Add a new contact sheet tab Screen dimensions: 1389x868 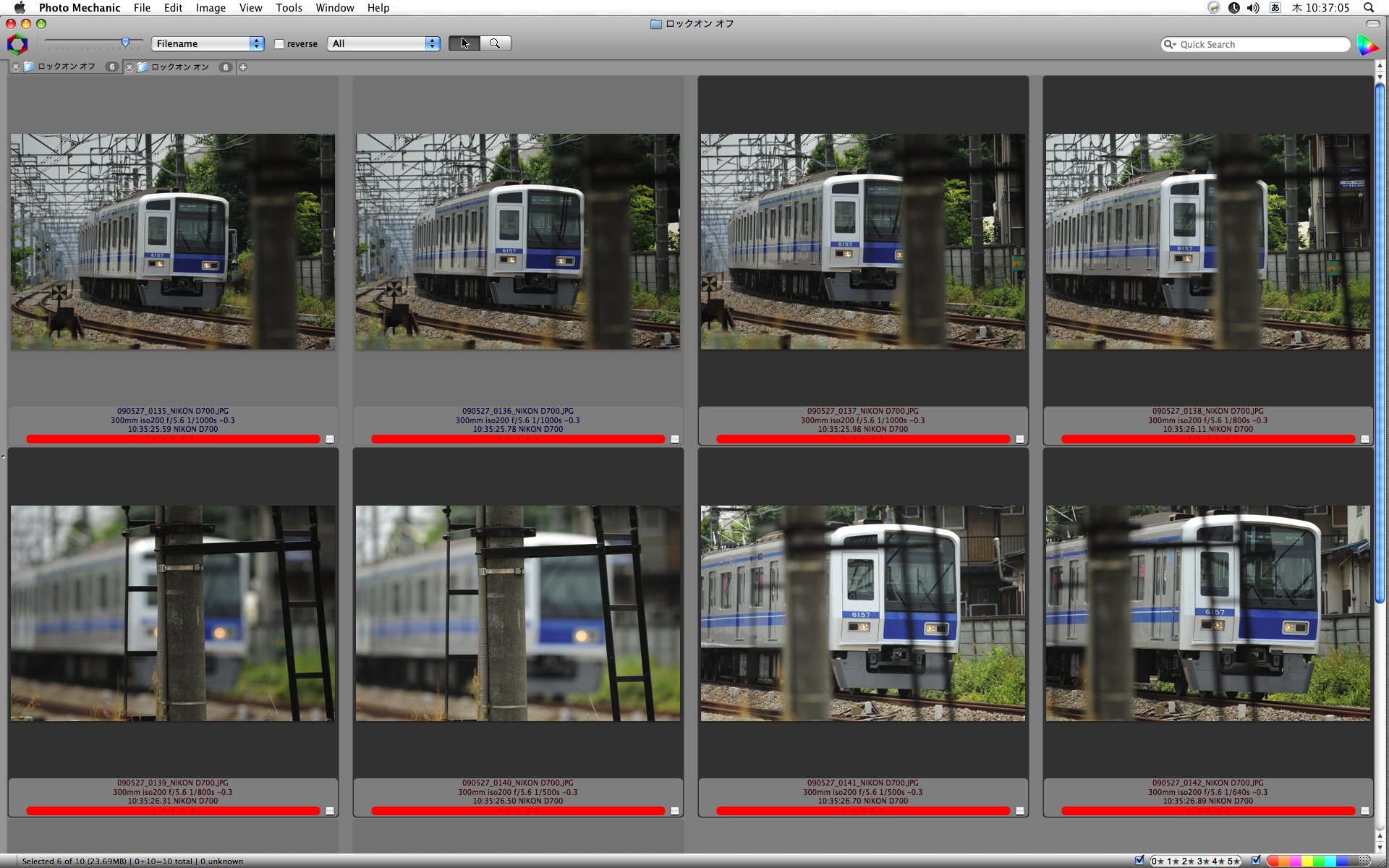coord(243,67)
